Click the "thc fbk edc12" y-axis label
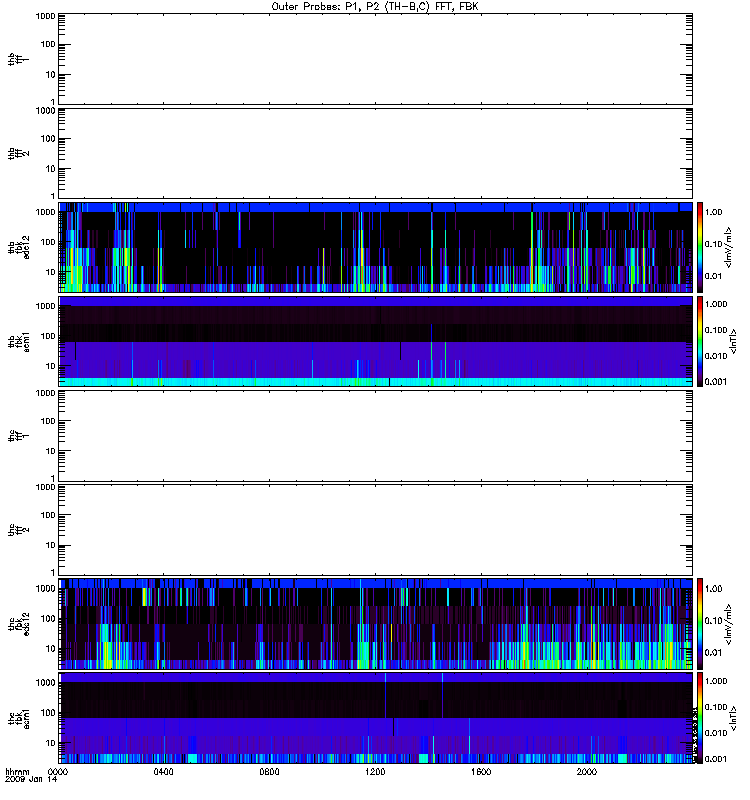 (19, 624)
